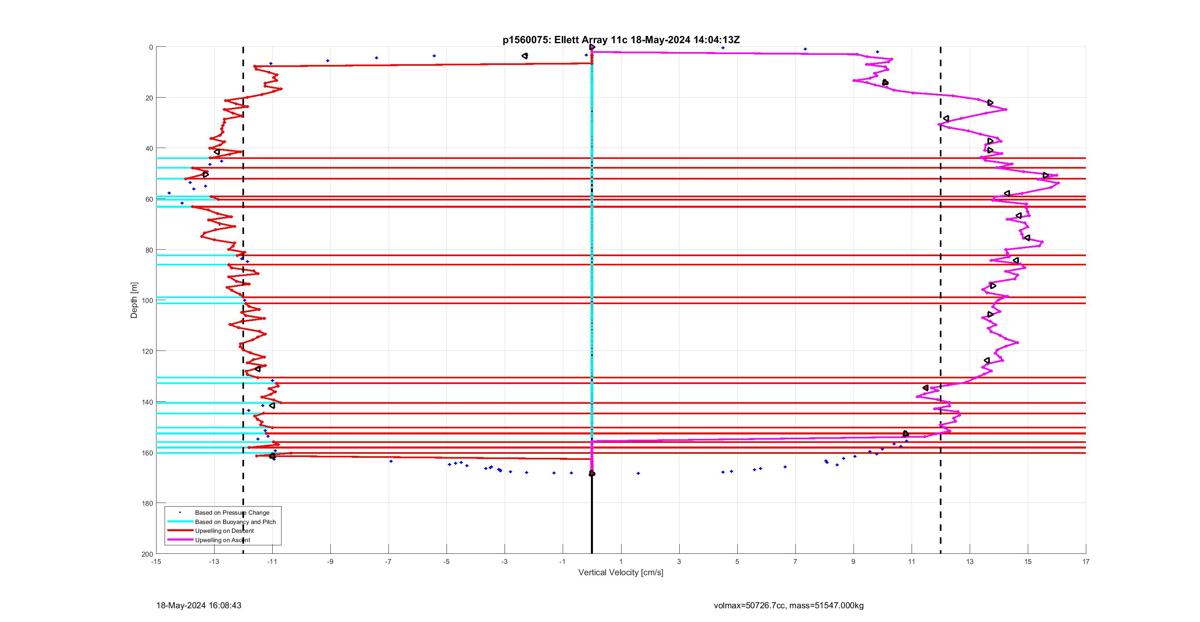Click the depth tick label 120
Viewport: 1200px width, 622px height.
(x=146, y=351)
